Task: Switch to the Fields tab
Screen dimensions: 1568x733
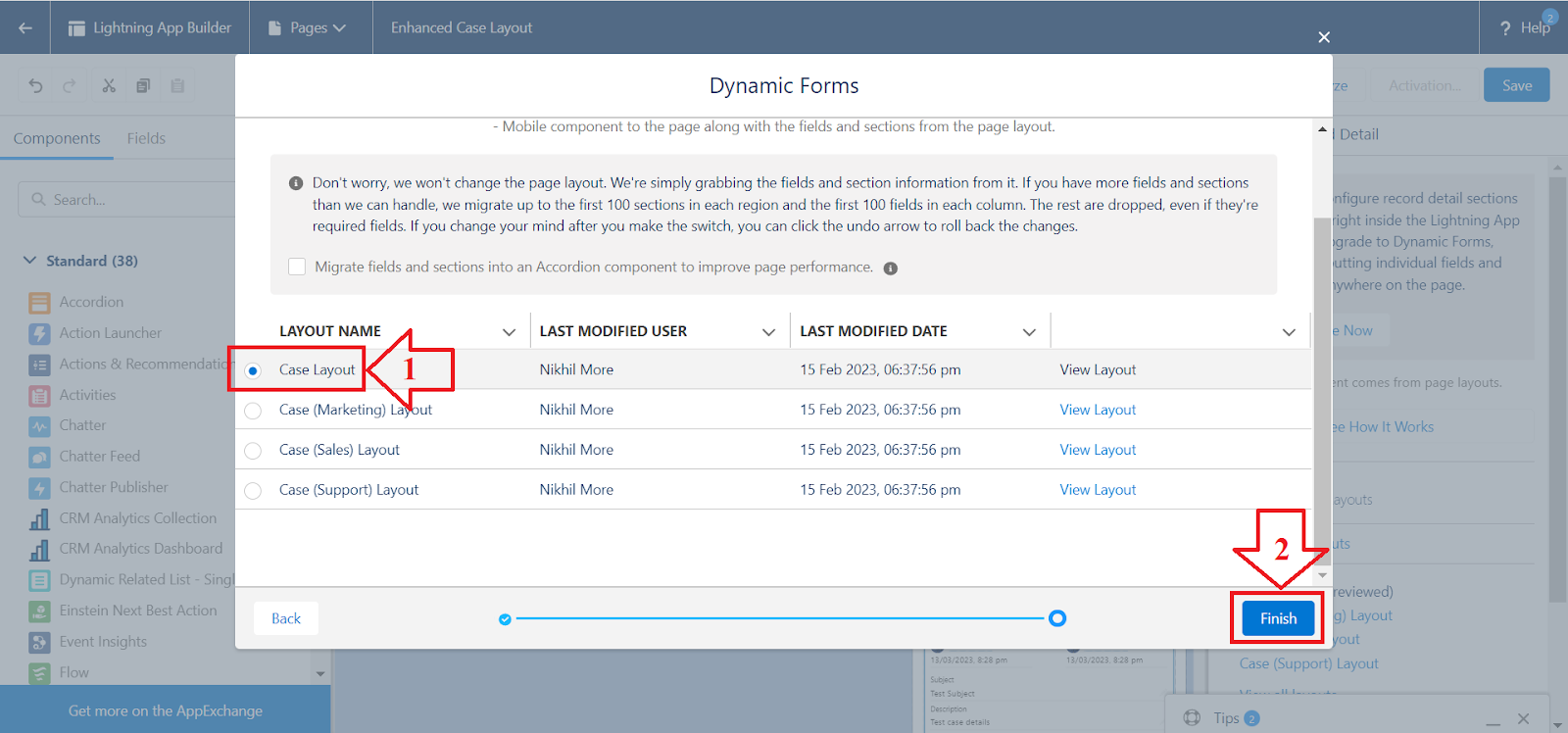Action: pyautogui.click(x=146, y=138)
